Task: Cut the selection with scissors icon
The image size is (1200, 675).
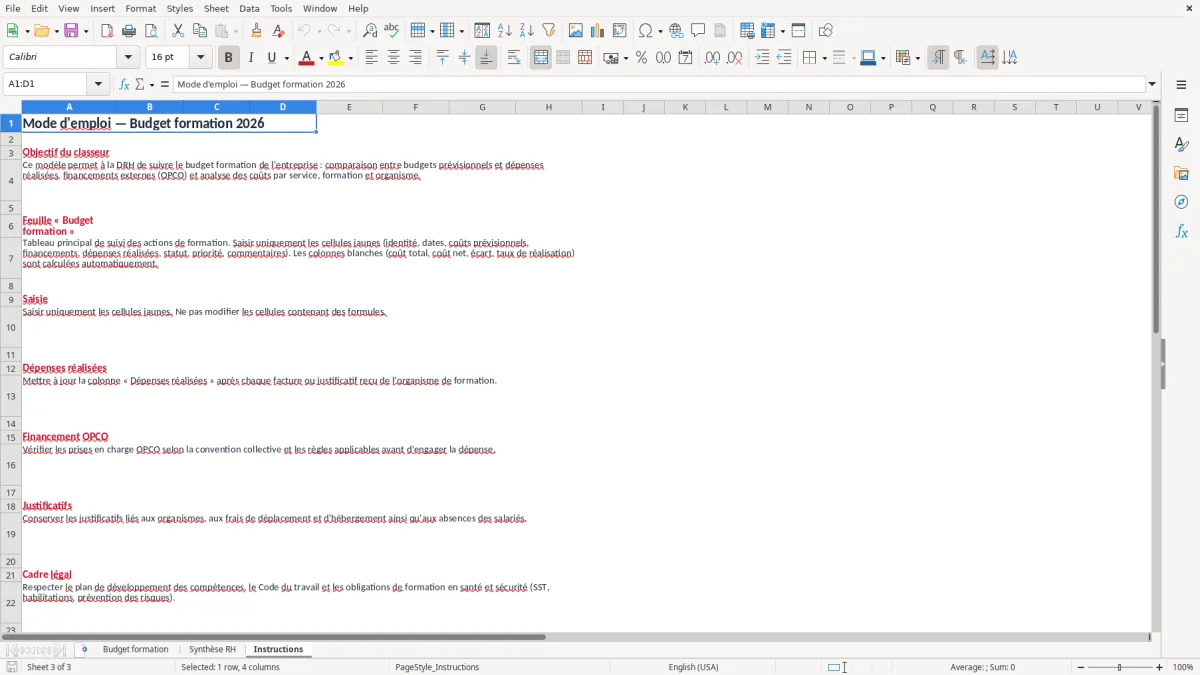Action: point(178,31)
